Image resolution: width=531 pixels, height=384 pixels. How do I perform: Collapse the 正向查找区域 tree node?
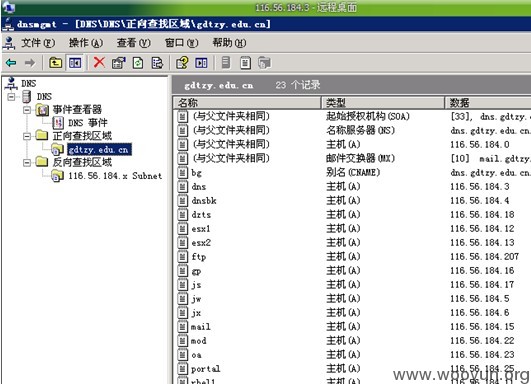pos(27,136)
